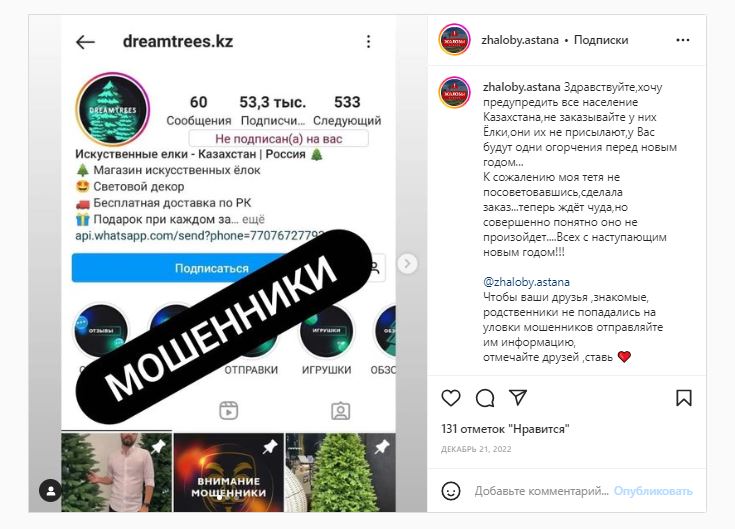Open post options three-dot menu
The height and width of the screenshot is (529, 735).
point(683,40)
